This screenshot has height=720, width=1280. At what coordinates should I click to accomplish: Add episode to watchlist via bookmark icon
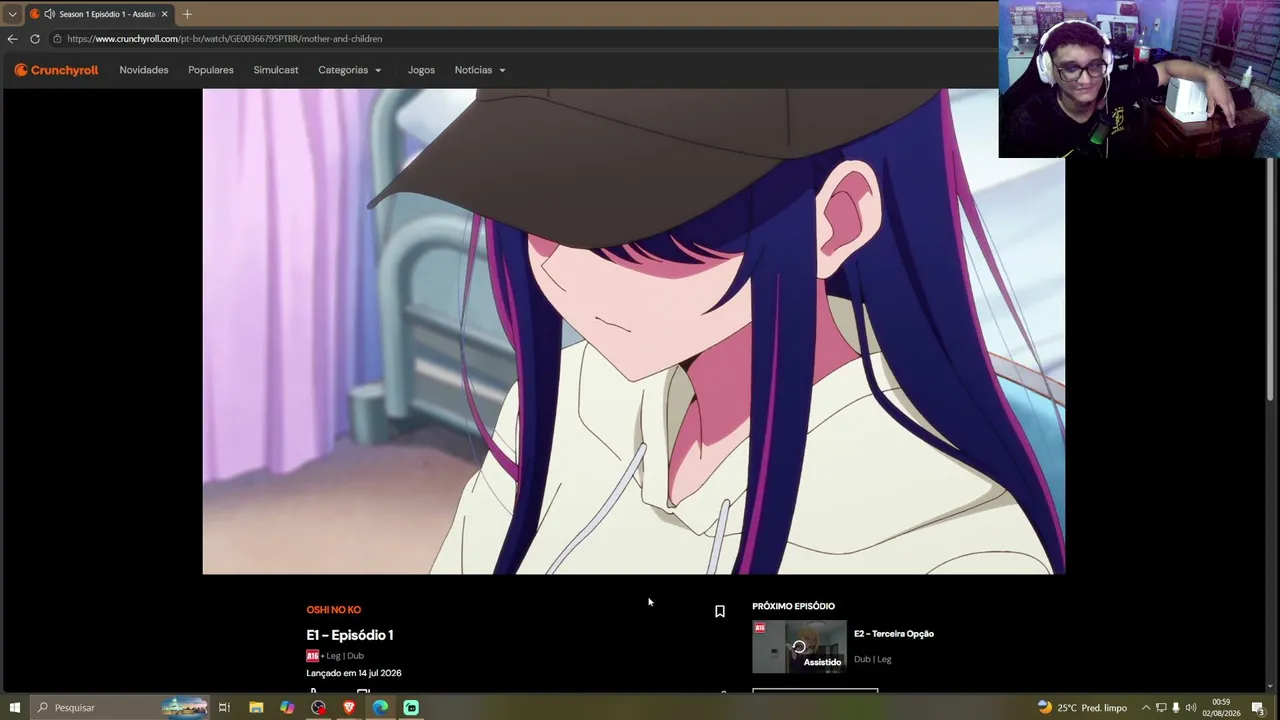click(720, 611)
